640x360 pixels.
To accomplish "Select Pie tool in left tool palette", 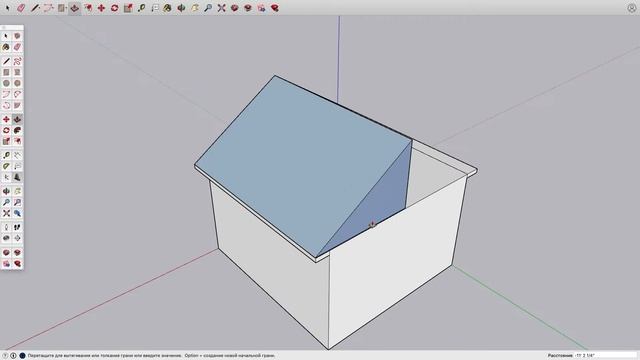I will click(x=17, y=105).
